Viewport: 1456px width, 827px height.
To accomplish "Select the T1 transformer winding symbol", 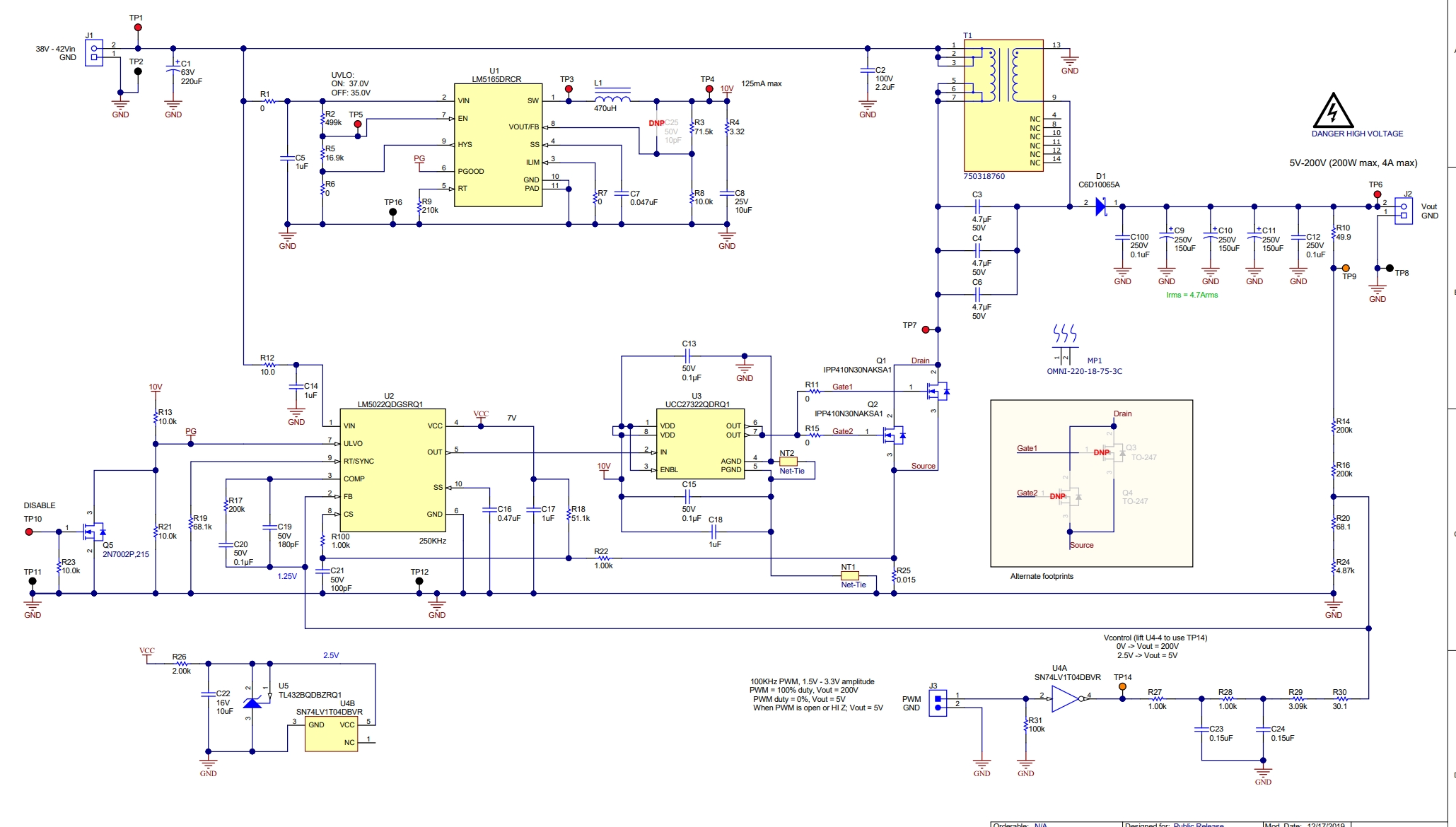I will point(1003,74).
